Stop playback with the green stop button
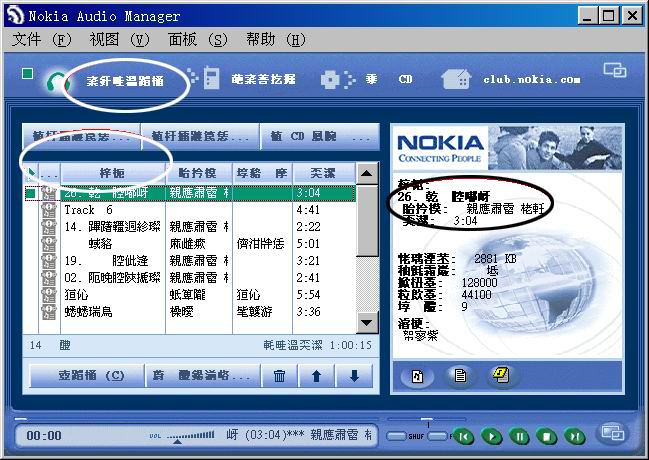The image size is (649, 460). pyautogui.click(x=547, y=436)
